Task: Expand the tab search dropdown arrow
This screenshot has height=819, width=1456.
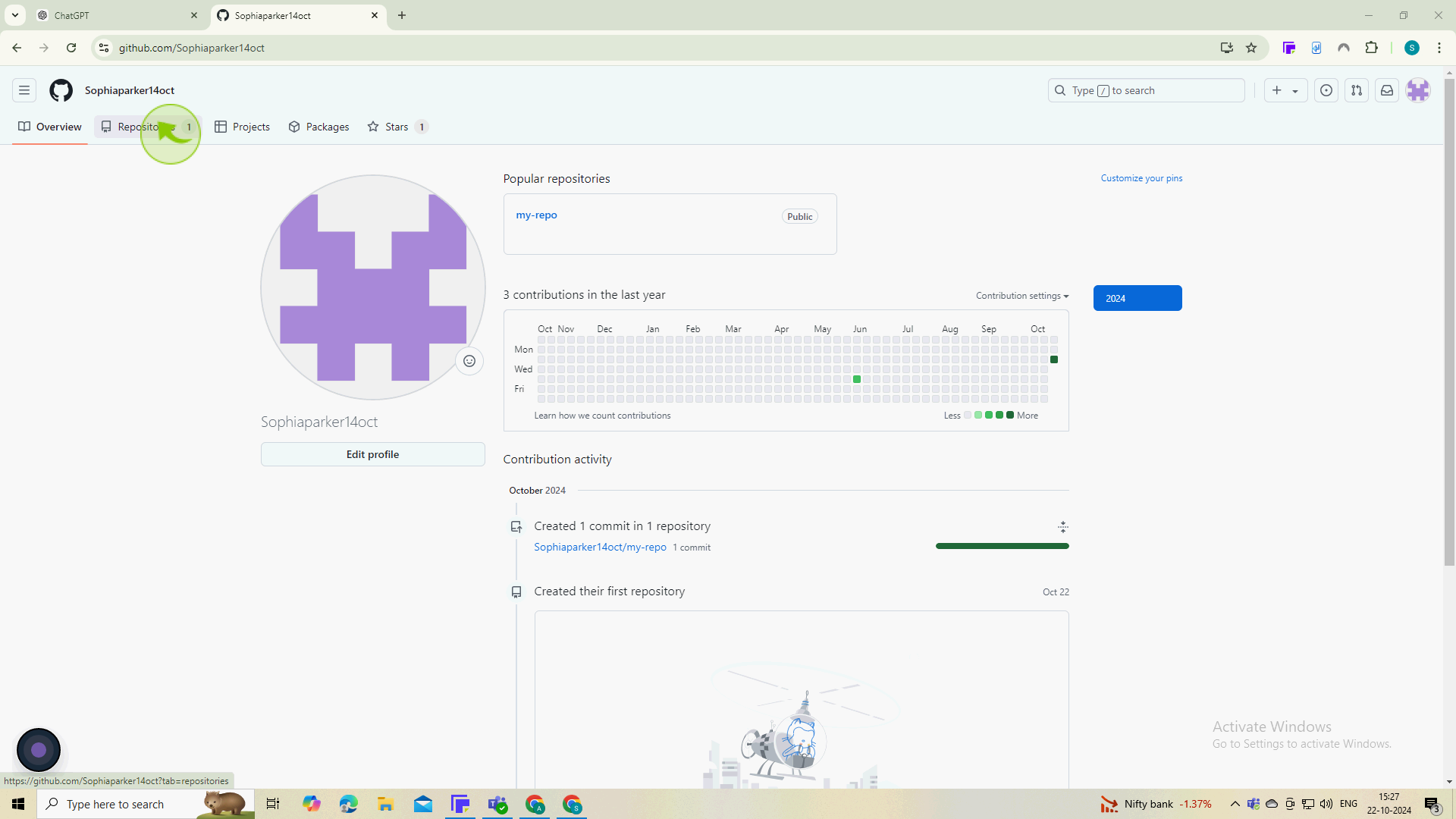Action: point(15,15)
